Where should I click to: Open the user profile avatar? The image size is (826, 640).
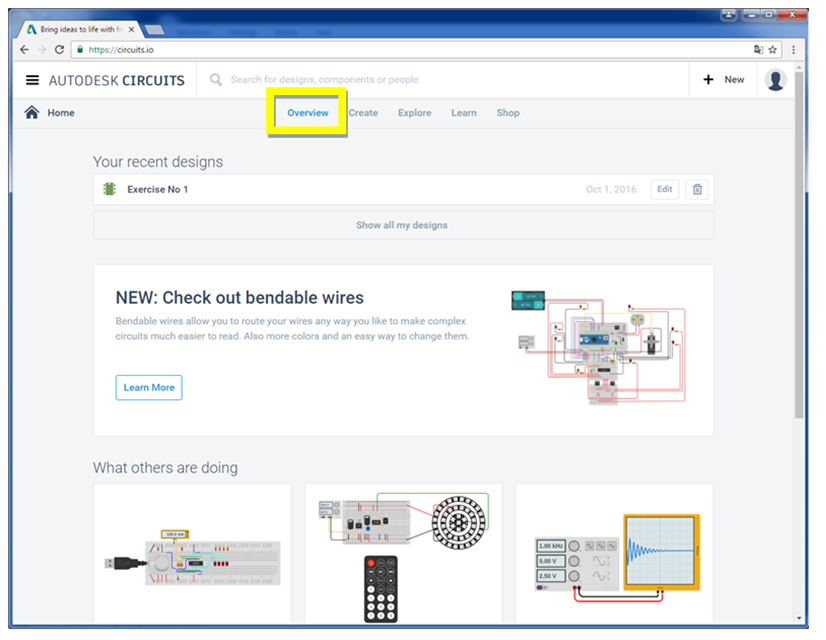point(775,80)
